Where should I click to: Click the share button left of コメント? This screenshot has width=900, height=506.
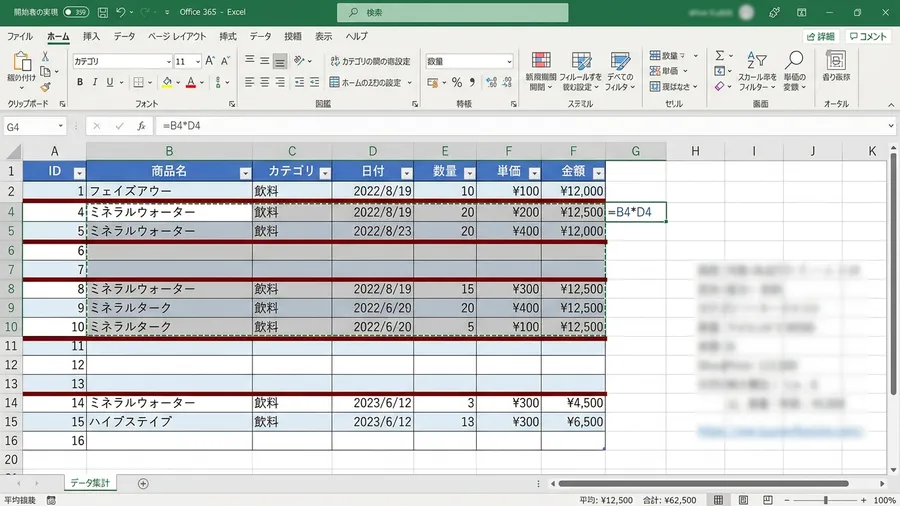click(x=821, y=36)
